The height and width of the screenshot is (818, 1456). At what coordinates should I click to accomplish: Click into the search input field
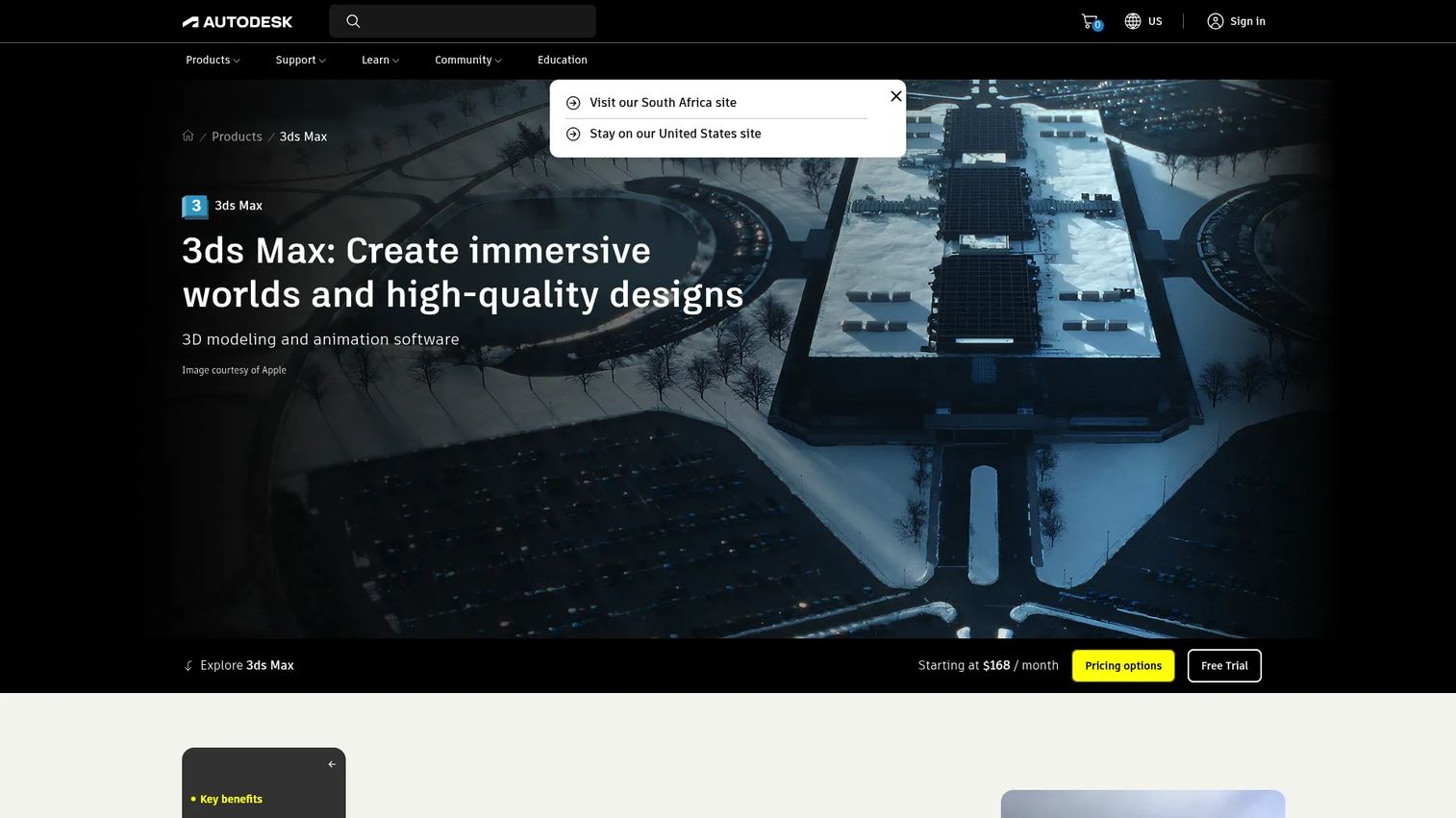pos(463,21)
